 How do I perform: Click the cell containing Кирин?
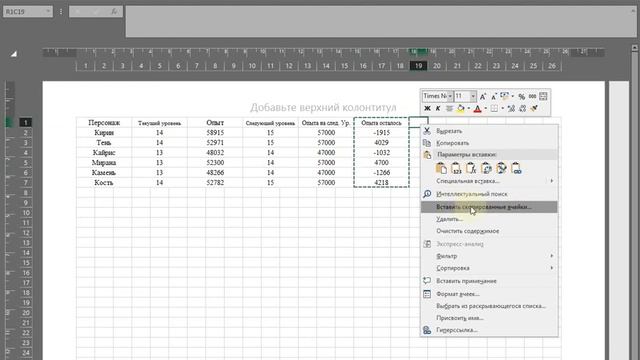pos(104,133)
